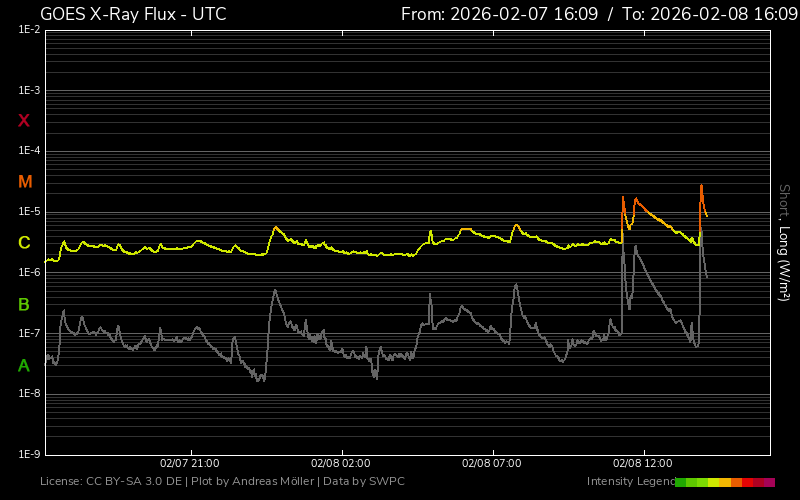Screen dimensions: 800x500
Task: Click the green B class marker
Action: click(x=24, y=304)
